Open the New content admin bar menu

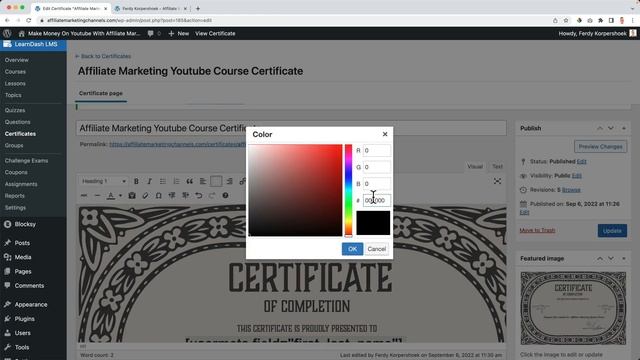click(179, 33)
